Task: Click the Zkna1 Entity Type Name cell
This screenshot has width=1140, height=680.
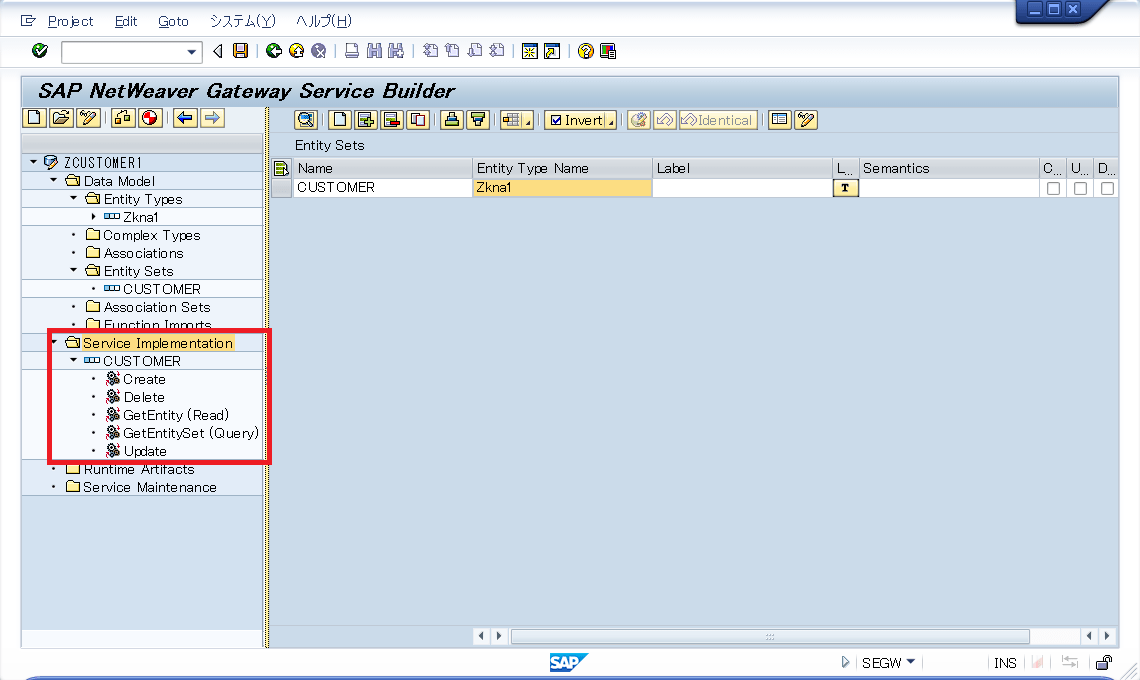Action: [x=562, y=188]
